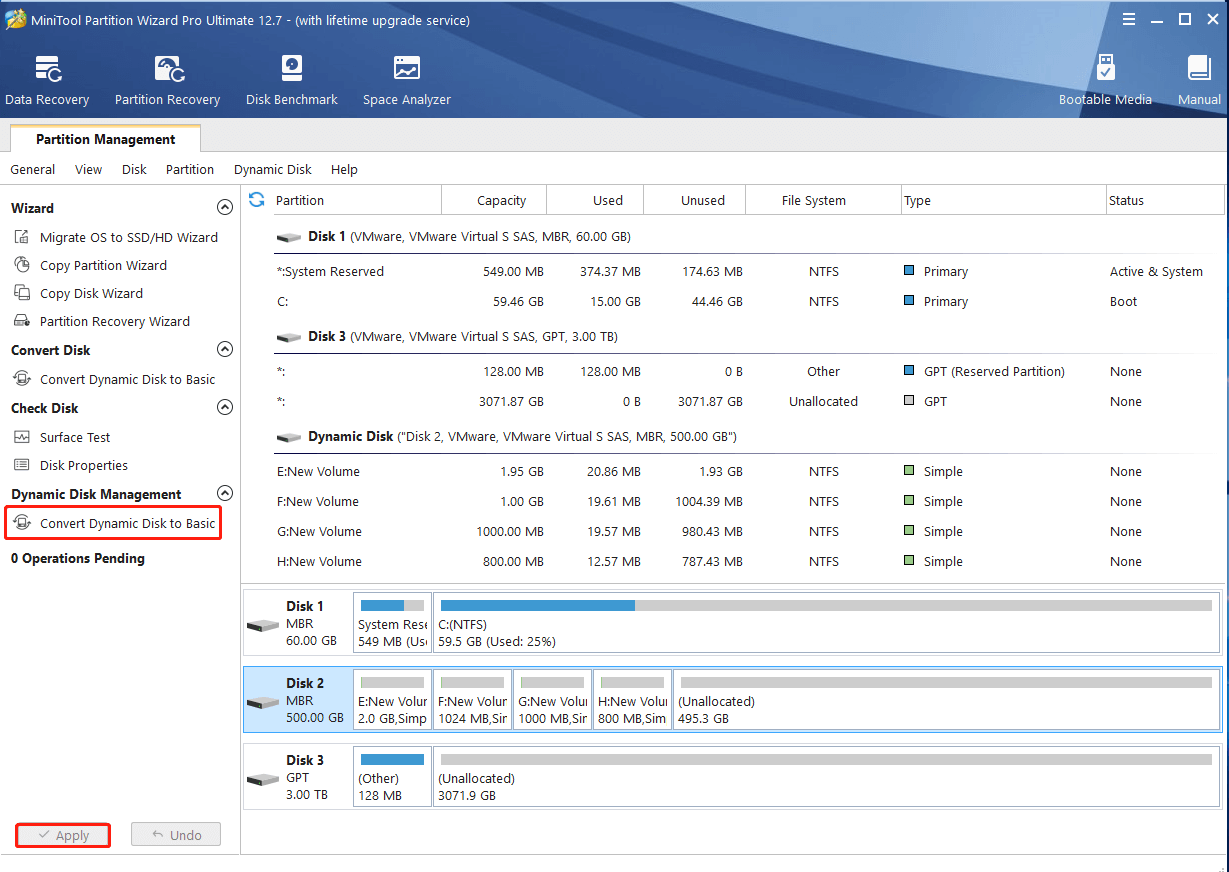Click the Surface Test icon
The width and height of the screenshot is (1229, 872).
(x=22, y=437)
